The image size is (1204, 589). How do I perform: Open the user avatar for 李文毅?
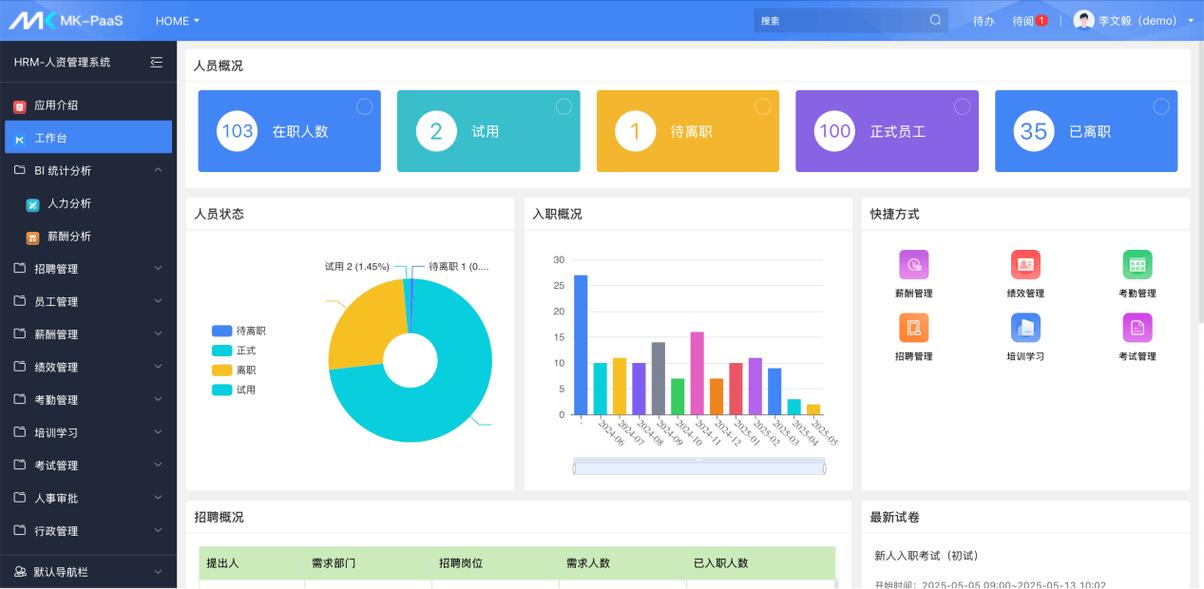pos(1083,20)
